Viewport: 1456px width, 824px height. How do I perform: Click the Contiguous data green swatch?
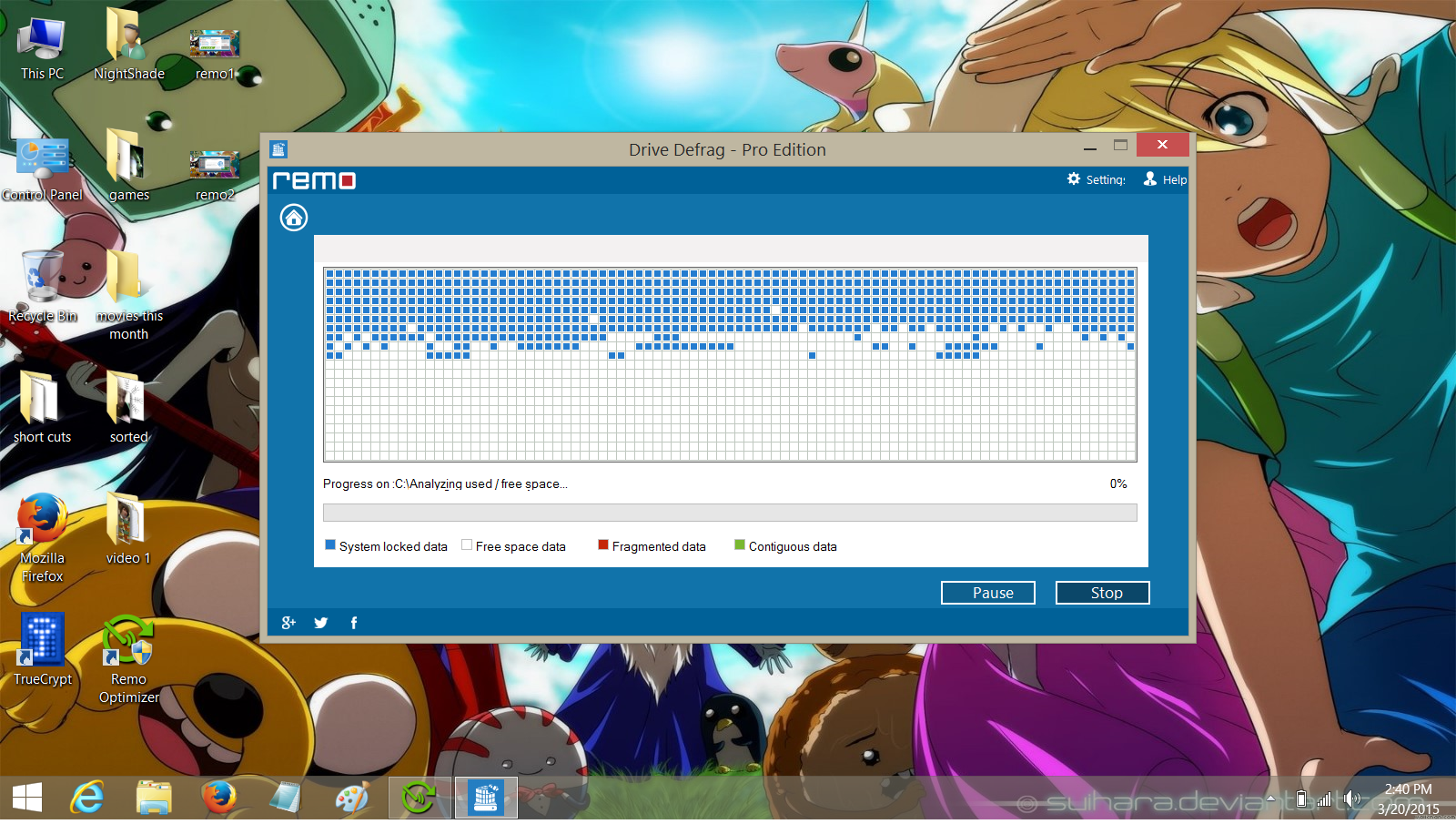click(740, 545)
